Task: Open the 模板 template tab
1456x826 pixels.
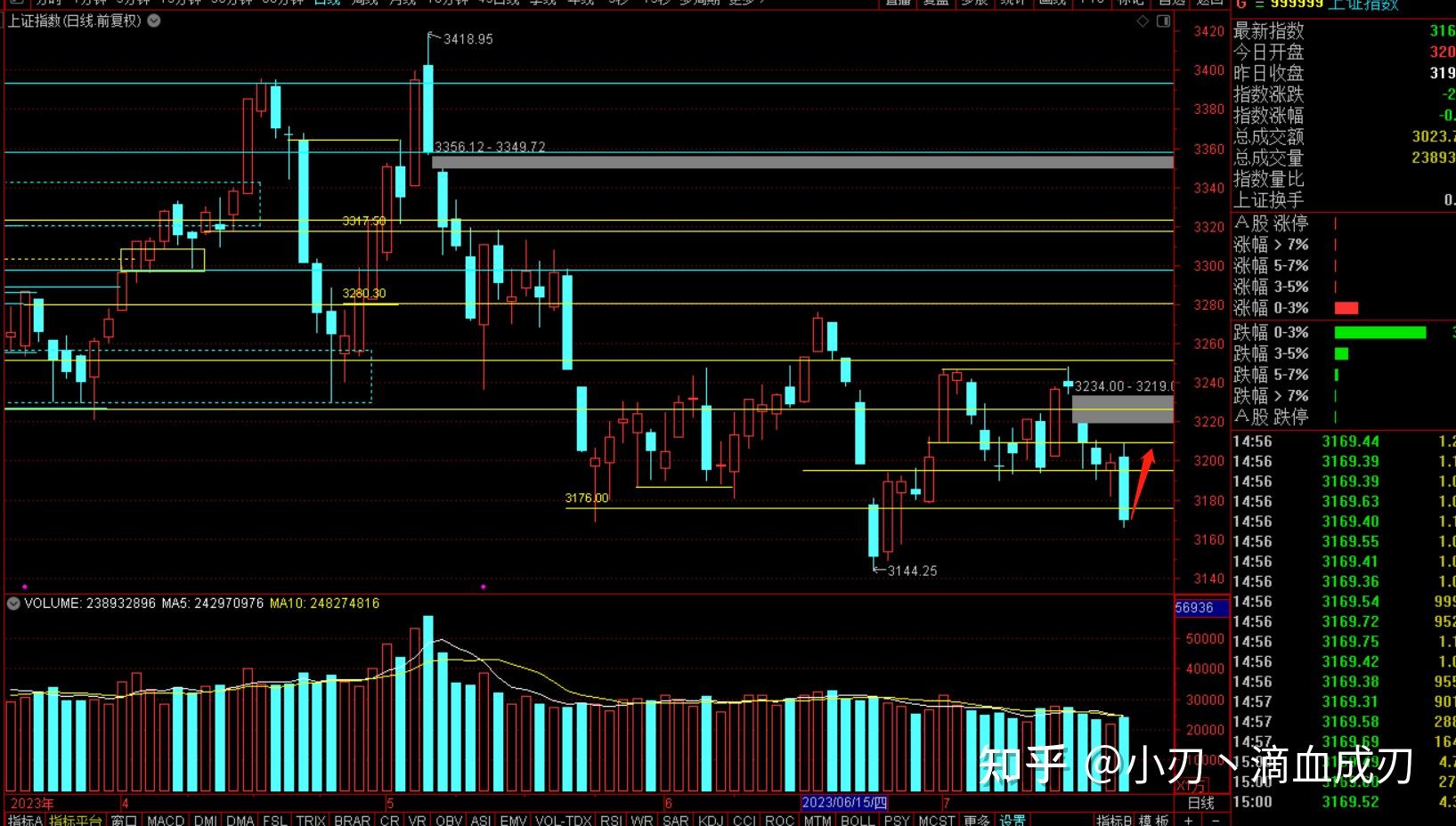Action: (x=1154, y=820)
